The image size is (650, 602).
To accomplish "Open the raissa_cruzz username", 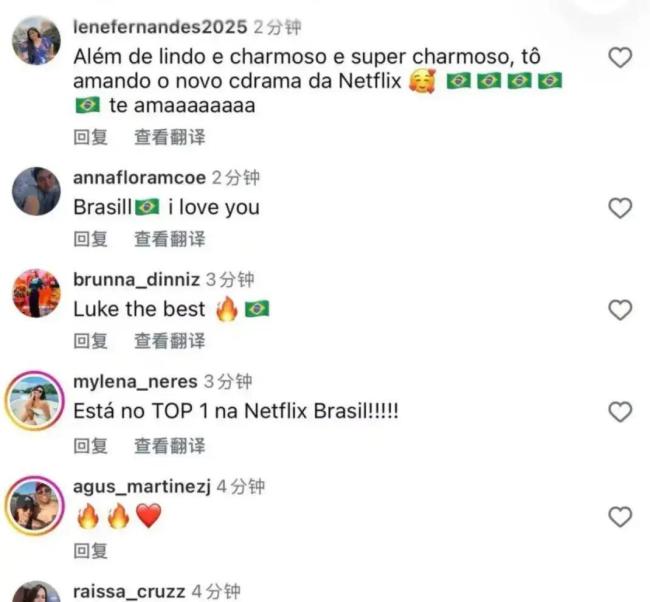I will [129, 592].
